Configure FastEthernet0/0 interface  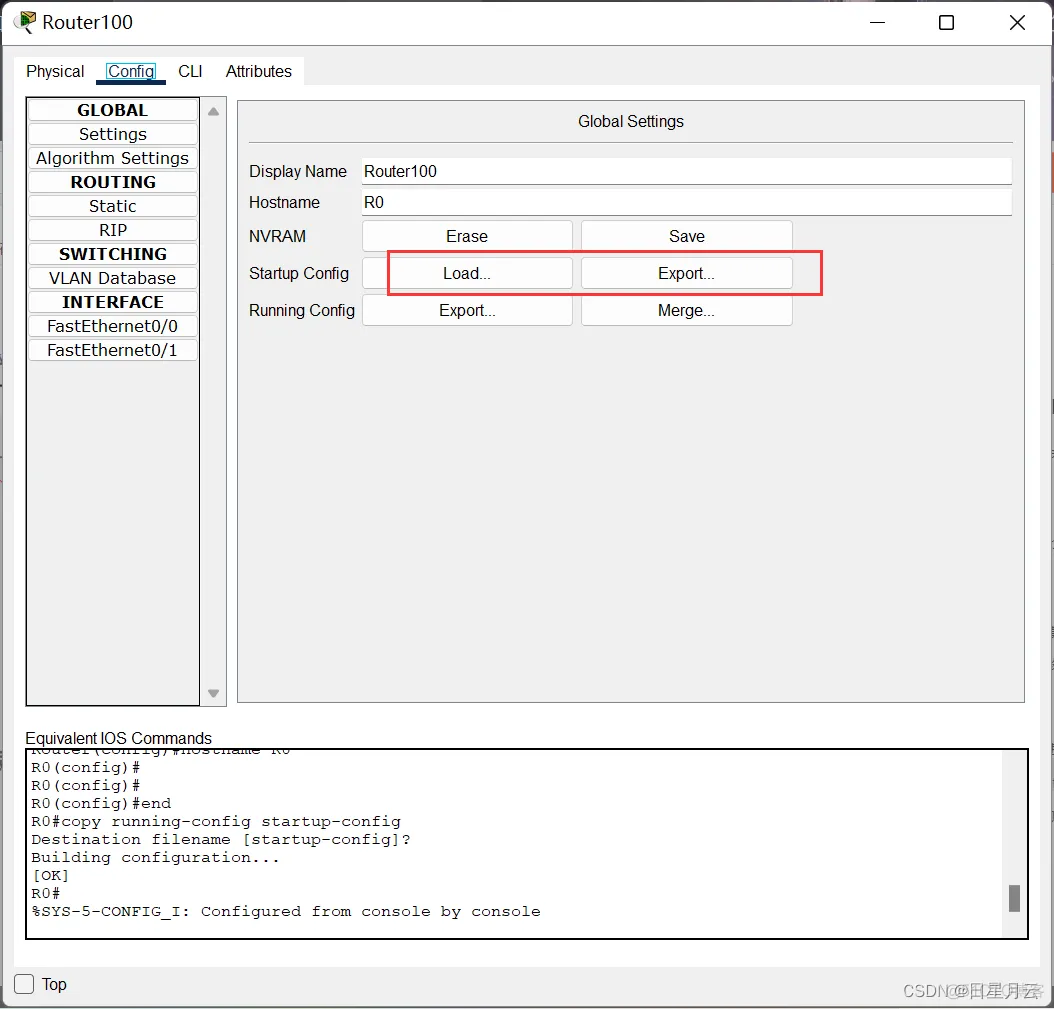pyautogui.click(x=113, y=326)
